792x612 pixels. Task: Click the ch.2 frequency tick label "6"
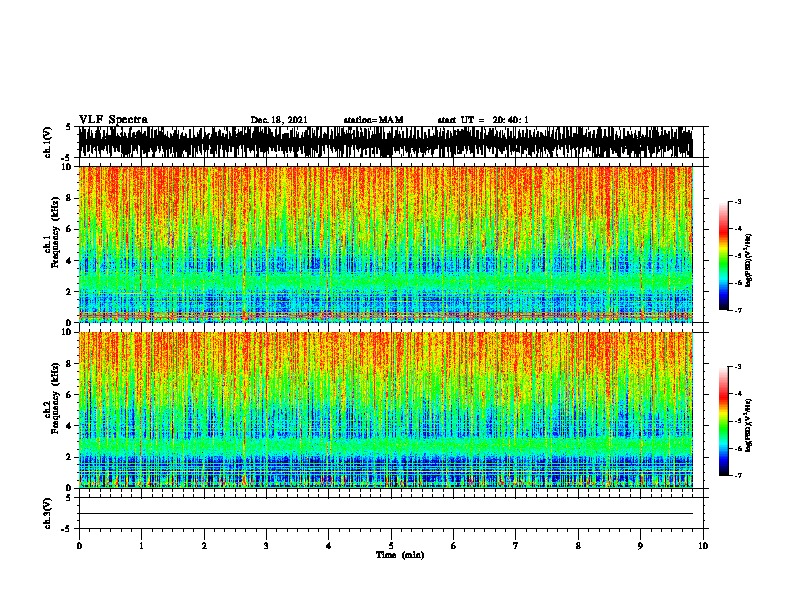click(x=70, y=395)
